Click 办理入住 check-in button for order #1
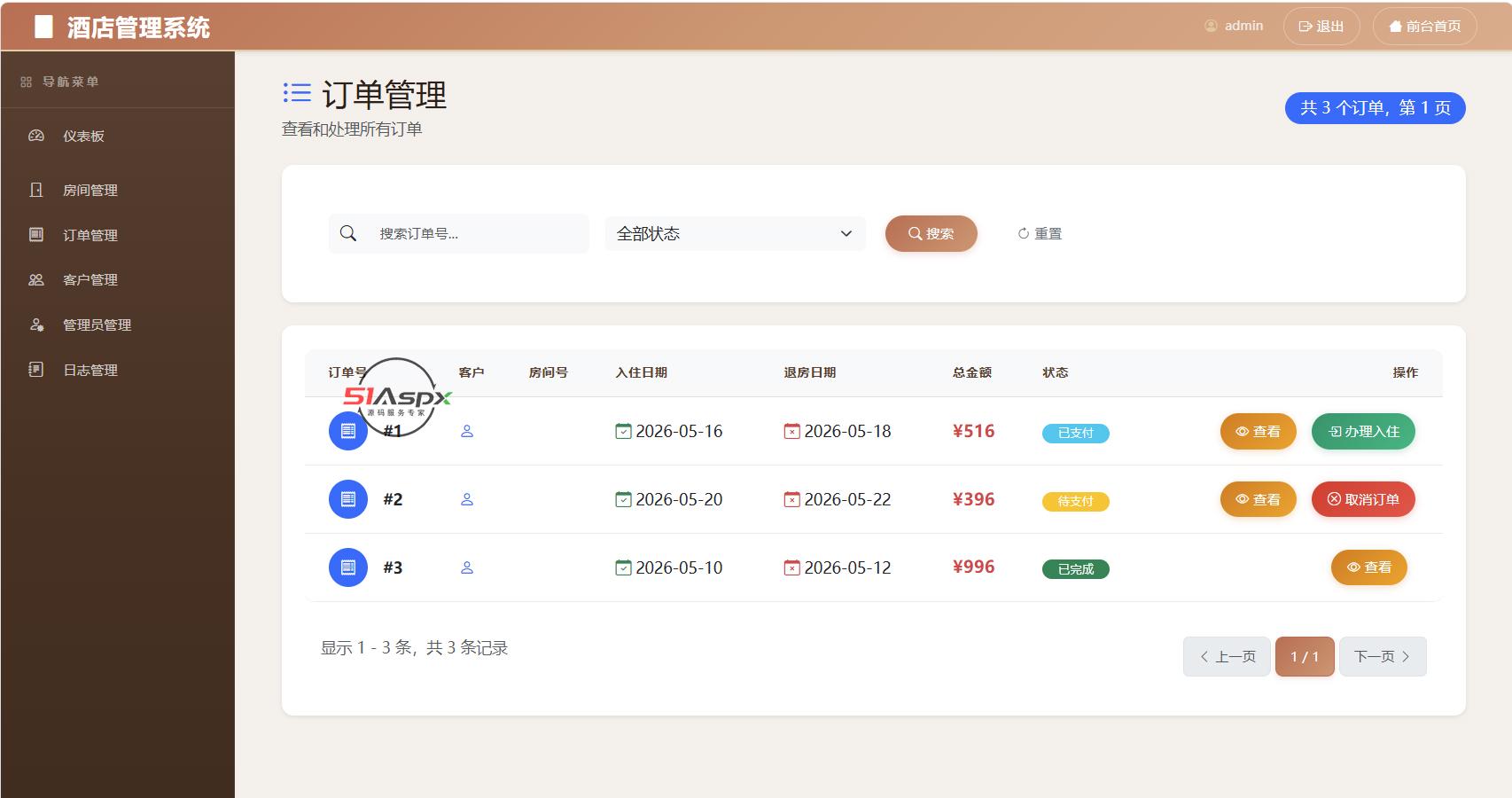Viewport: 1512px width, 798px height. tap(1363, 431)
